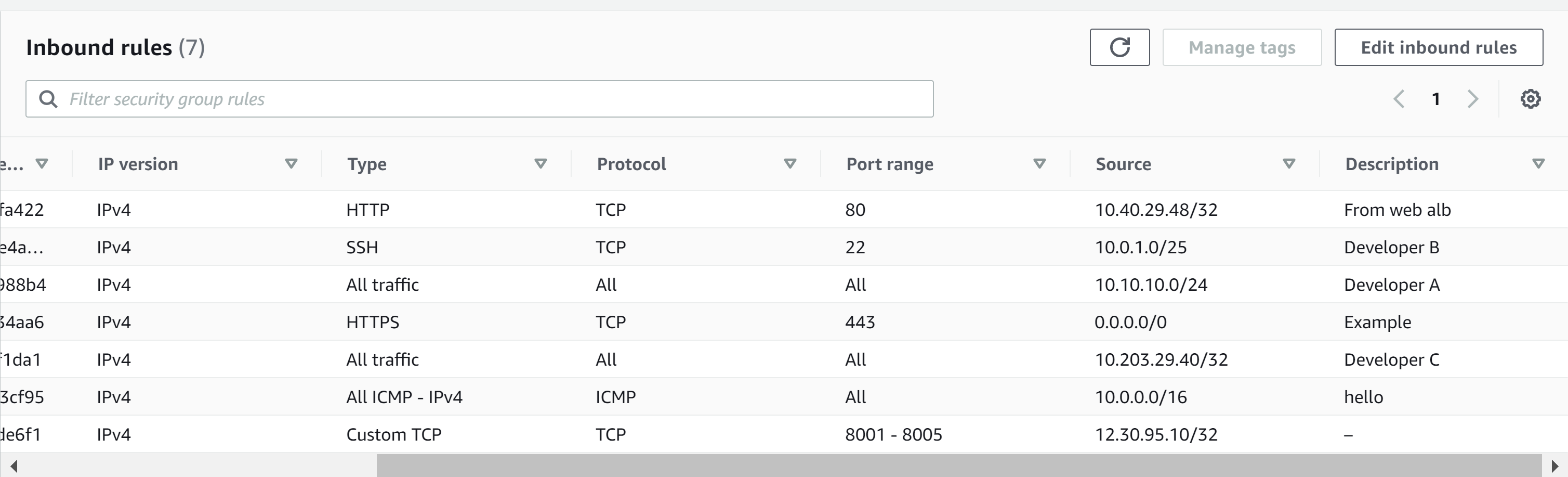Viewport: 1568px width, 477px height.
Task: Click the Edit inbound rules button
Action: (x=1439, y=47)
